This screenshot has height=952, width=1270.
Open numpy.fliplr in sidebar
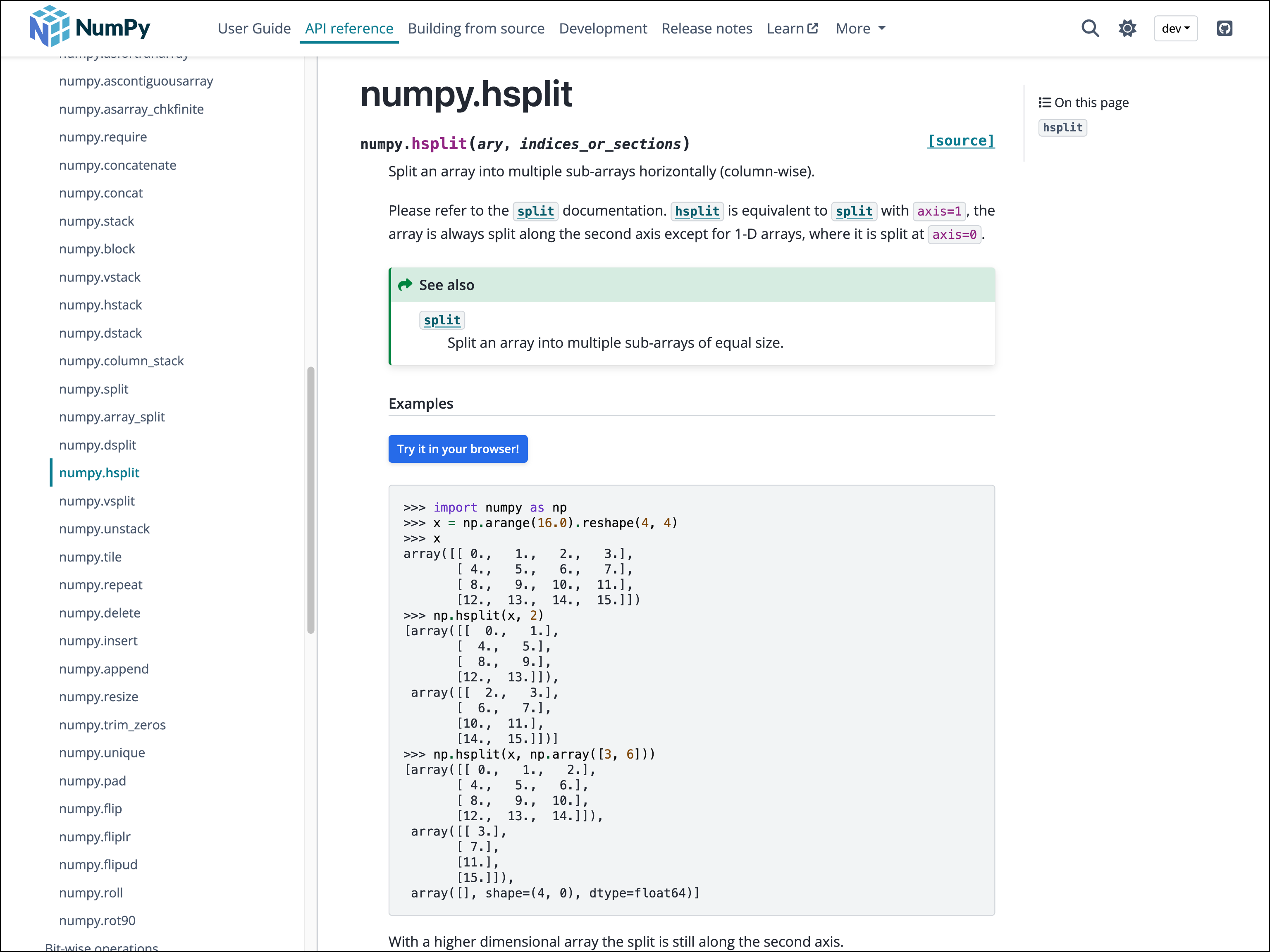click(95, 837)
